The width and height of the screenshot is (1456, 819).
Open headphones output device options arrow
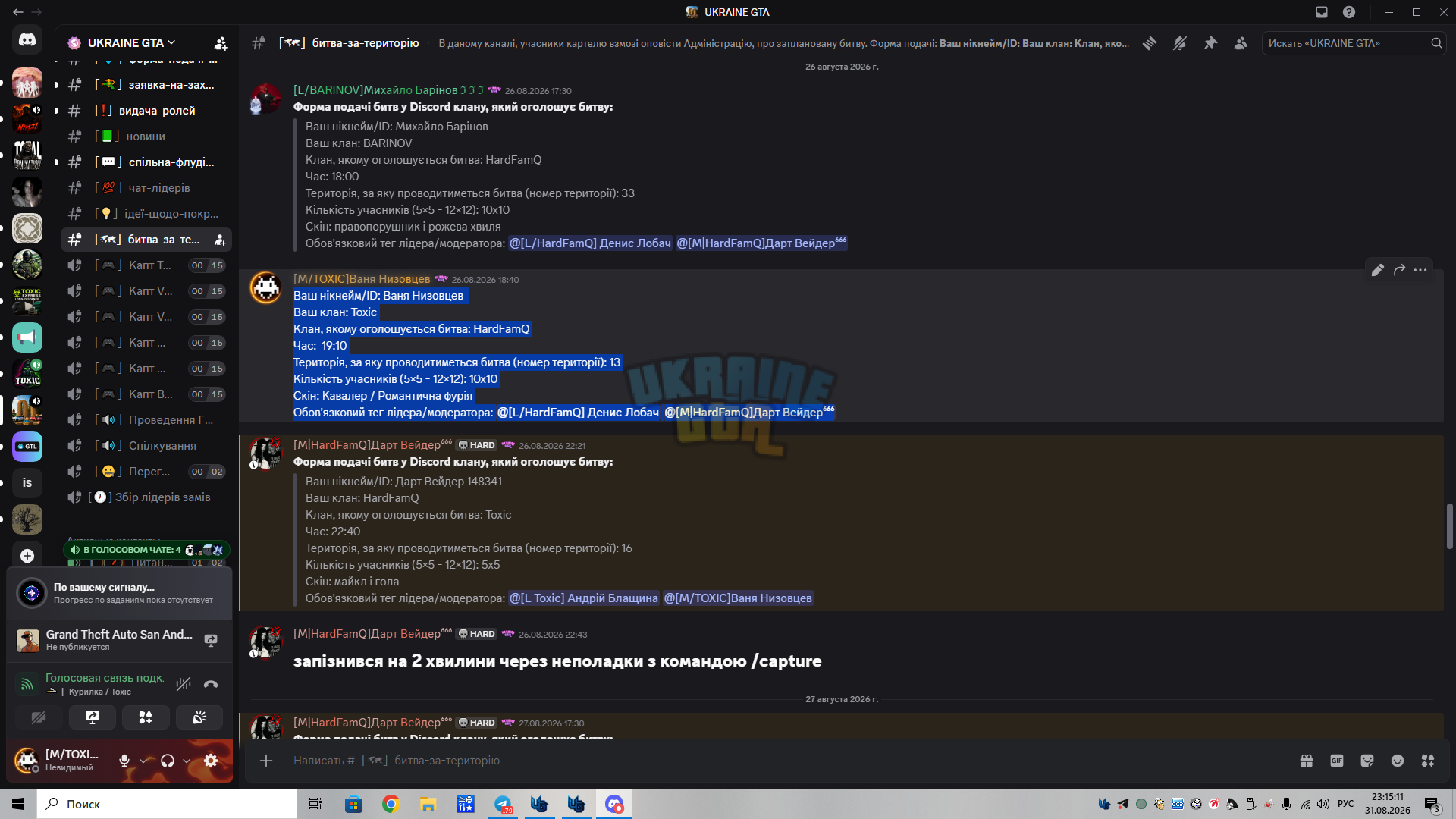(x=187, y=761)
